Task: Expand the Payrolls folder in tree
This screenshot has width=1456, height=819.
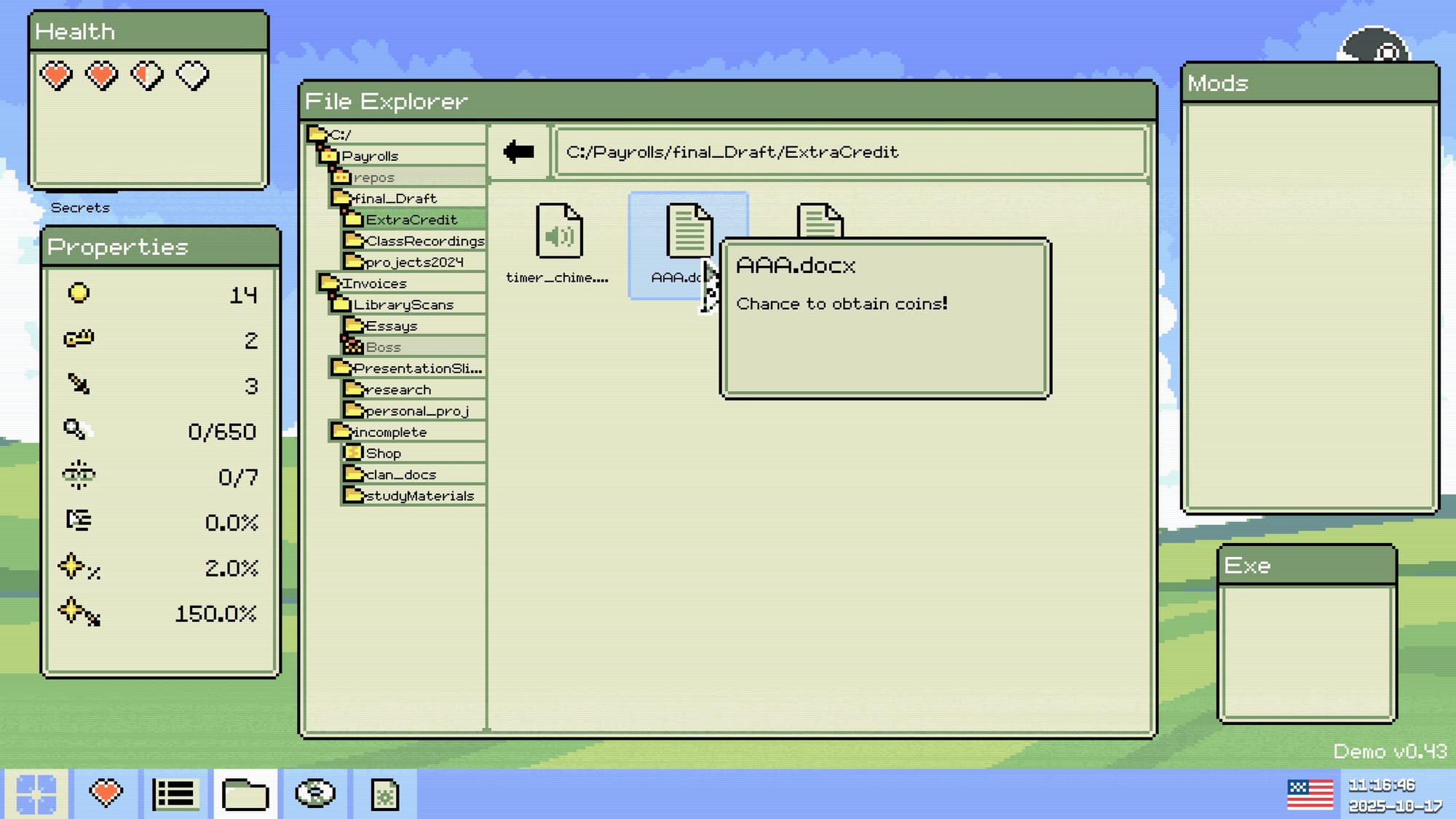Action: pyautogui.click(x=369, y=156)
